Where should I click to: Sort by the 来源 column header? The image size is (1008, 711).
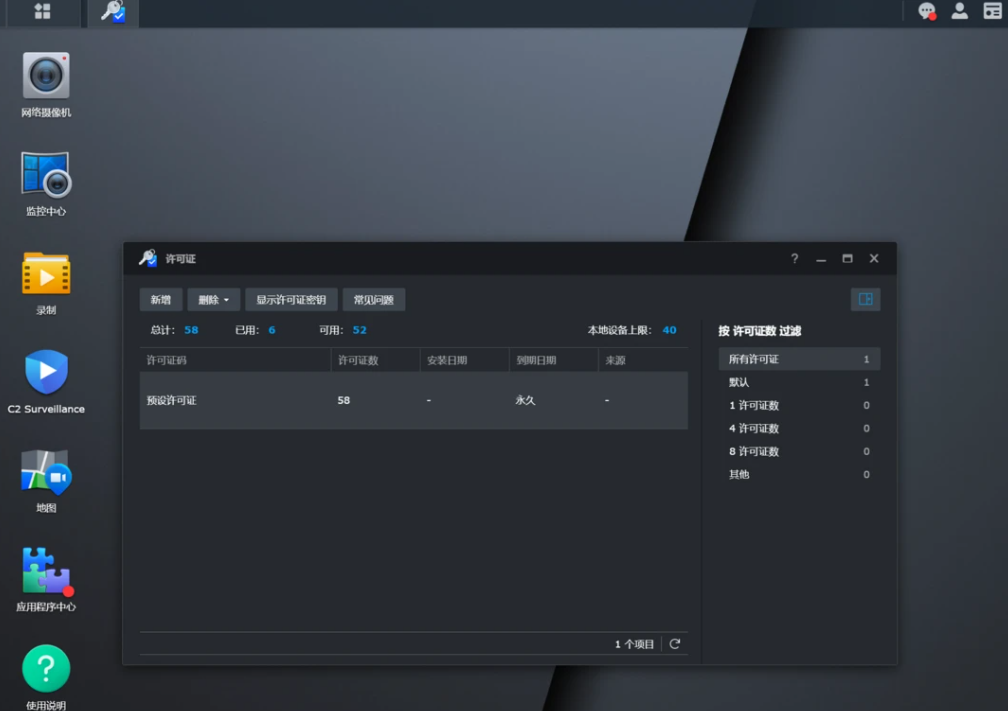point(643,360)
